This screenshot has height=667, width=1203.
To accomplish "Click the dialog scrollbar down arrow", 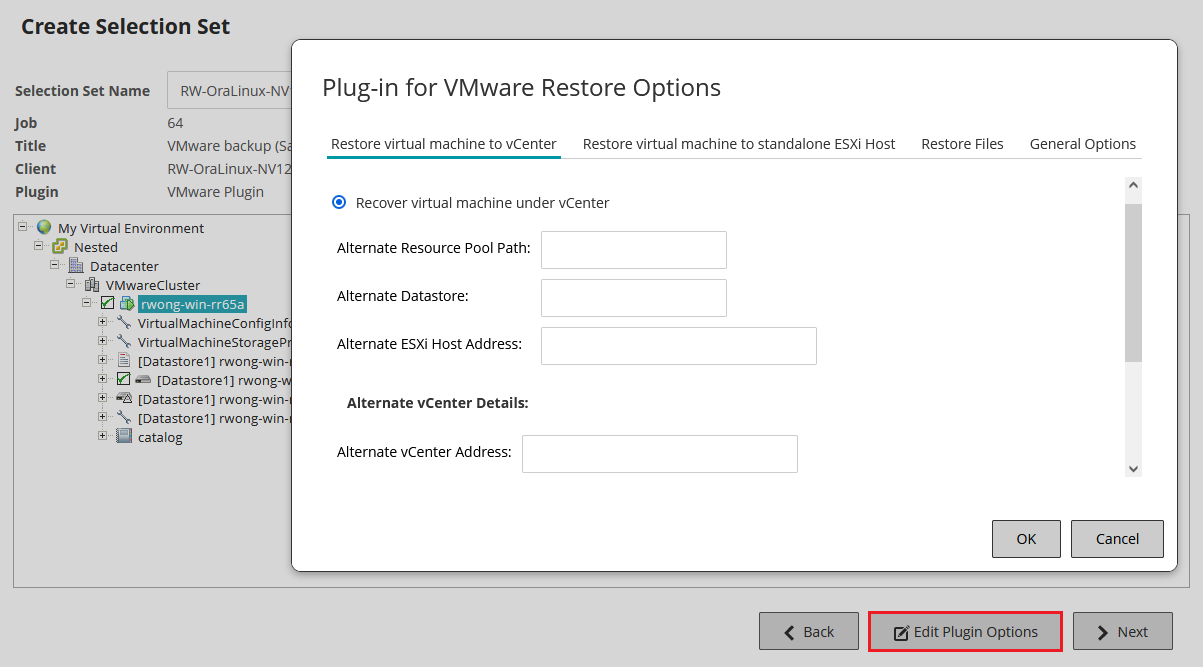I will pyautogui.click(x=1133, y=468).
